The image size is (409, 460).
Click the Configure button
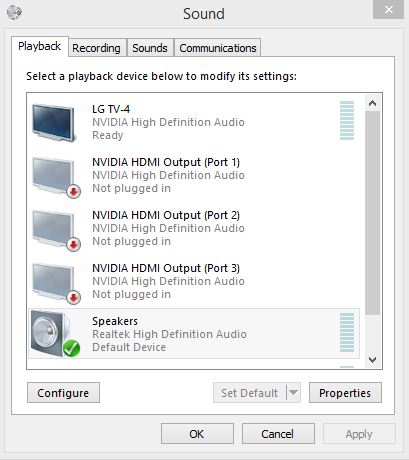tap(63, 393)
